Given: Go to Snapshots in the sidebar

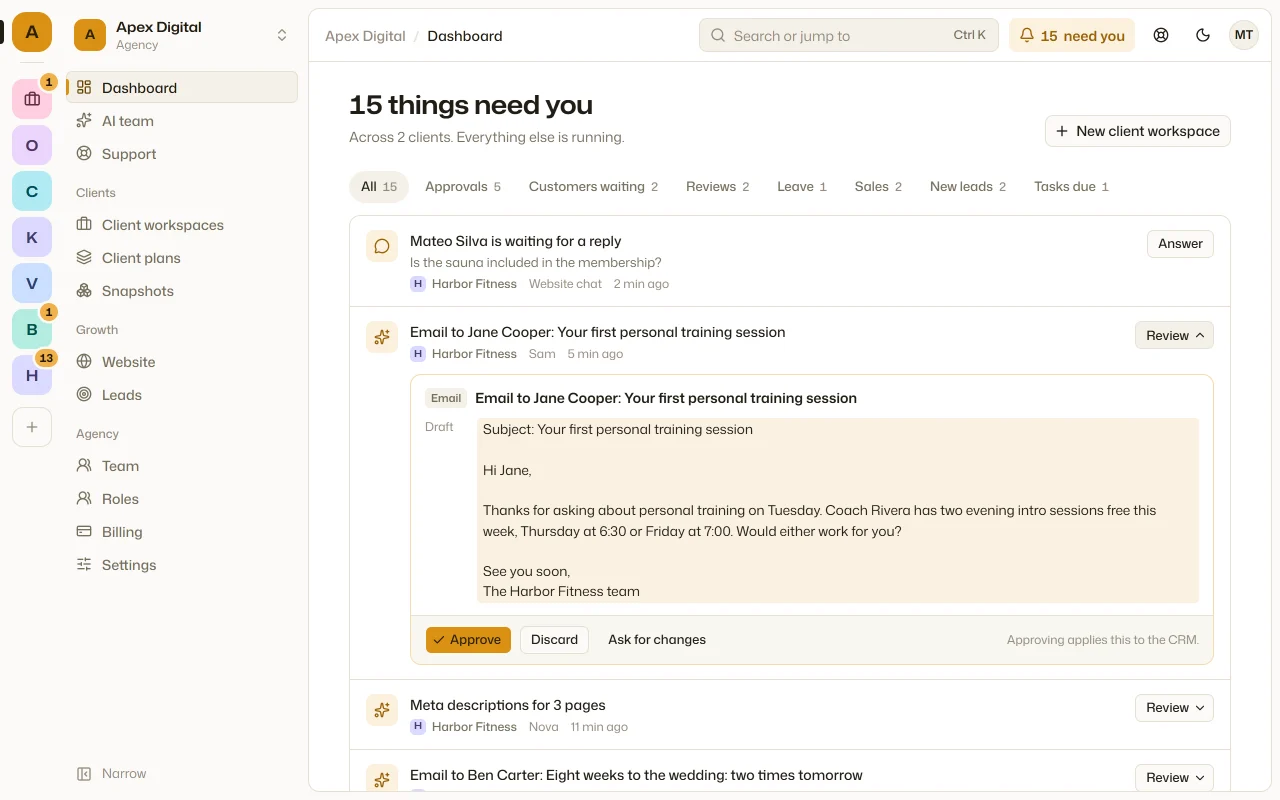Looking at the screenshot, I should tap(182, 291).
